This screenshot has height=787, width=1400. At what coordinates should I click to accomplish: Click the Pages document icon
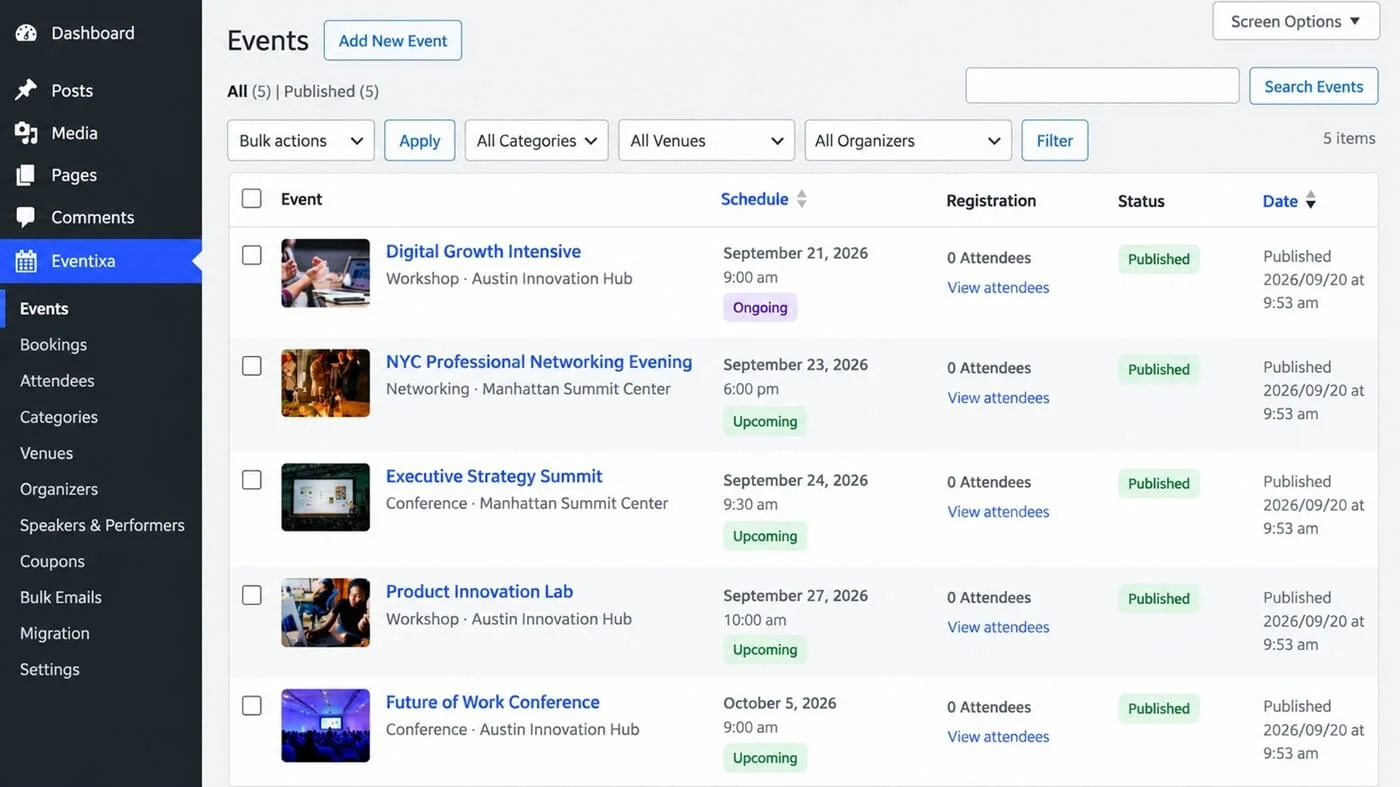point(26,175)
